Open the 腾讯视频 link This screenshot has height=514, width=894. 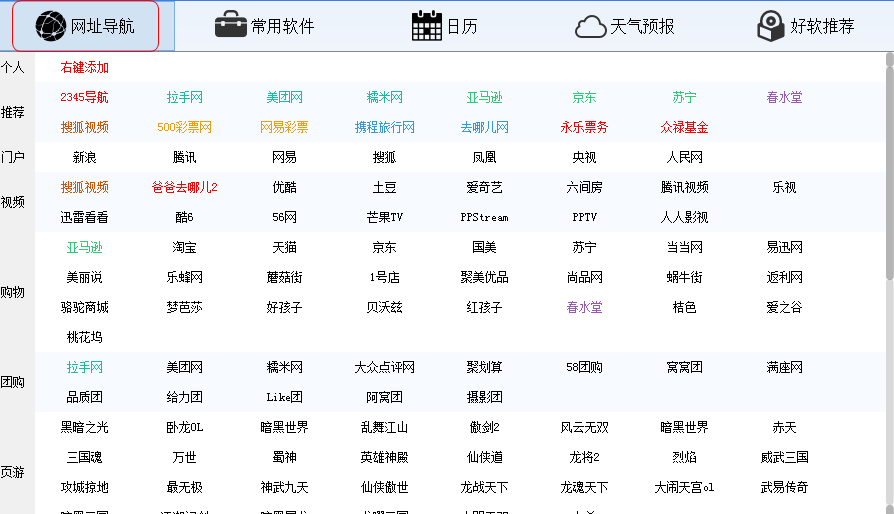pyautogui.click(x=684, y=187)
